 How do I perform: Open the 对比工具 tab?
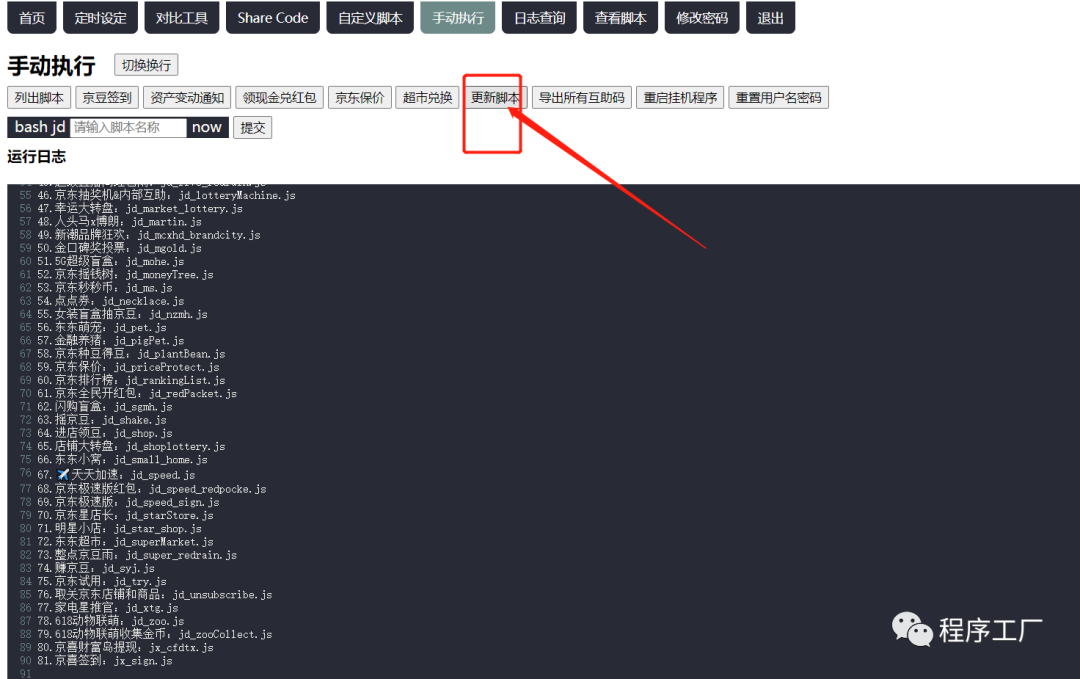pos(182,17)
